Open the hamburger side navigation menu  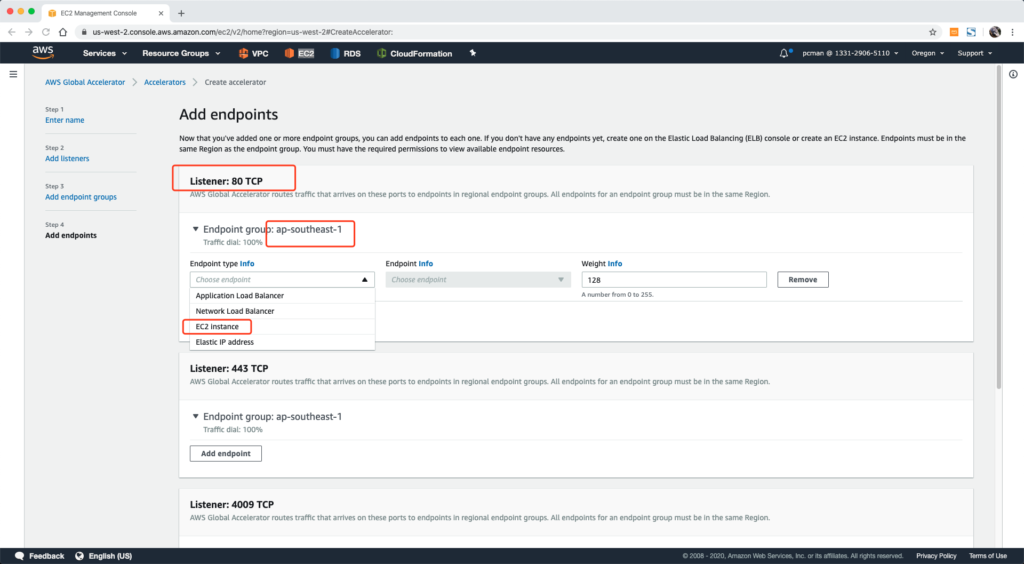(x=13, y=74)
